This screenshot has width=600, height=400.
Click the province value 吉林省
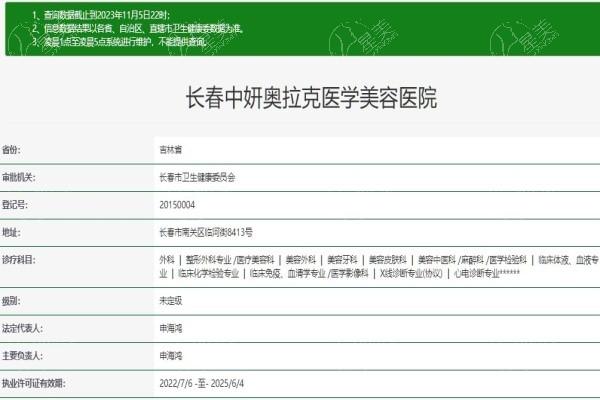(171, 150)
